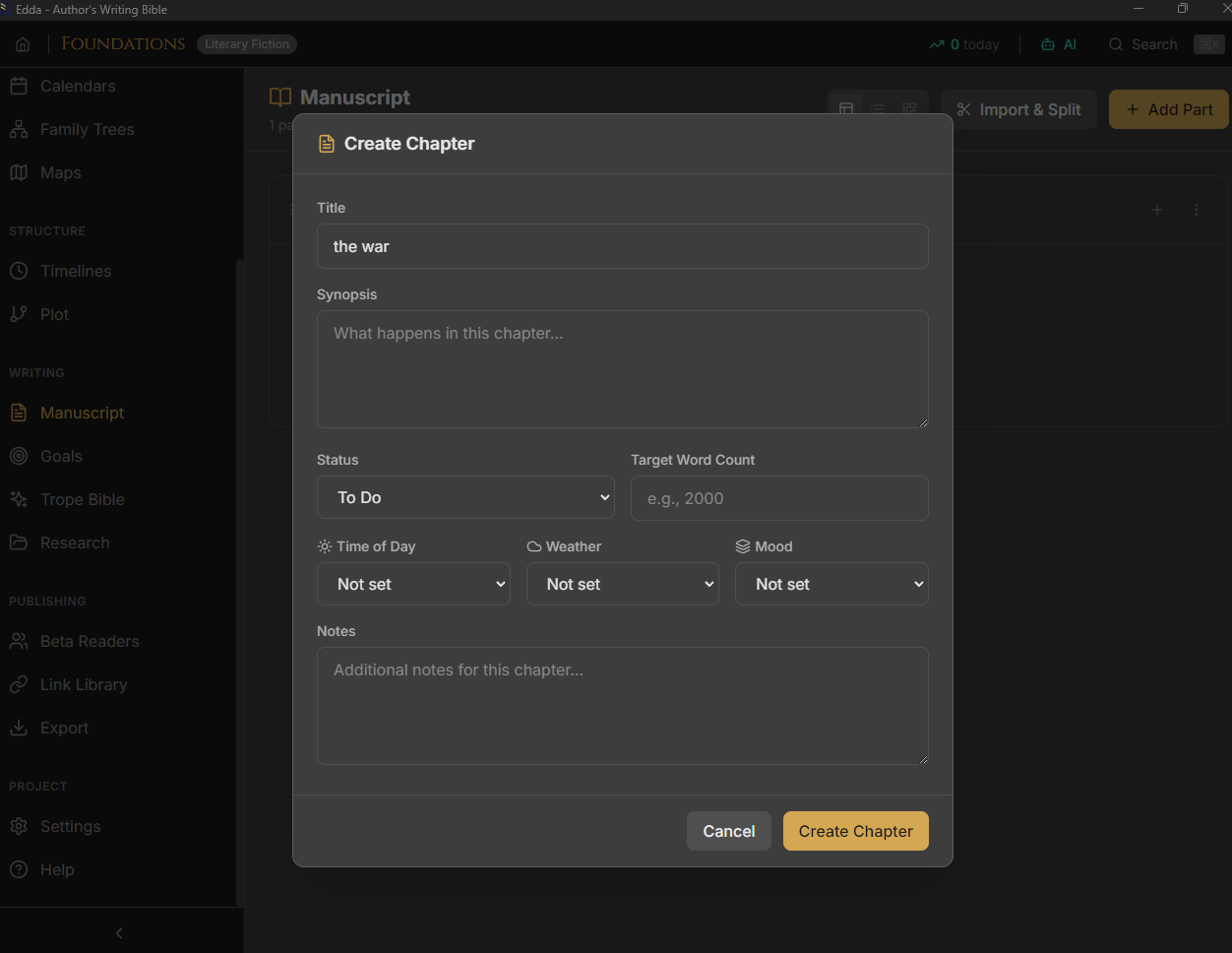
Task: Open the Time of Day dropdown
Action: pos(413,584)
